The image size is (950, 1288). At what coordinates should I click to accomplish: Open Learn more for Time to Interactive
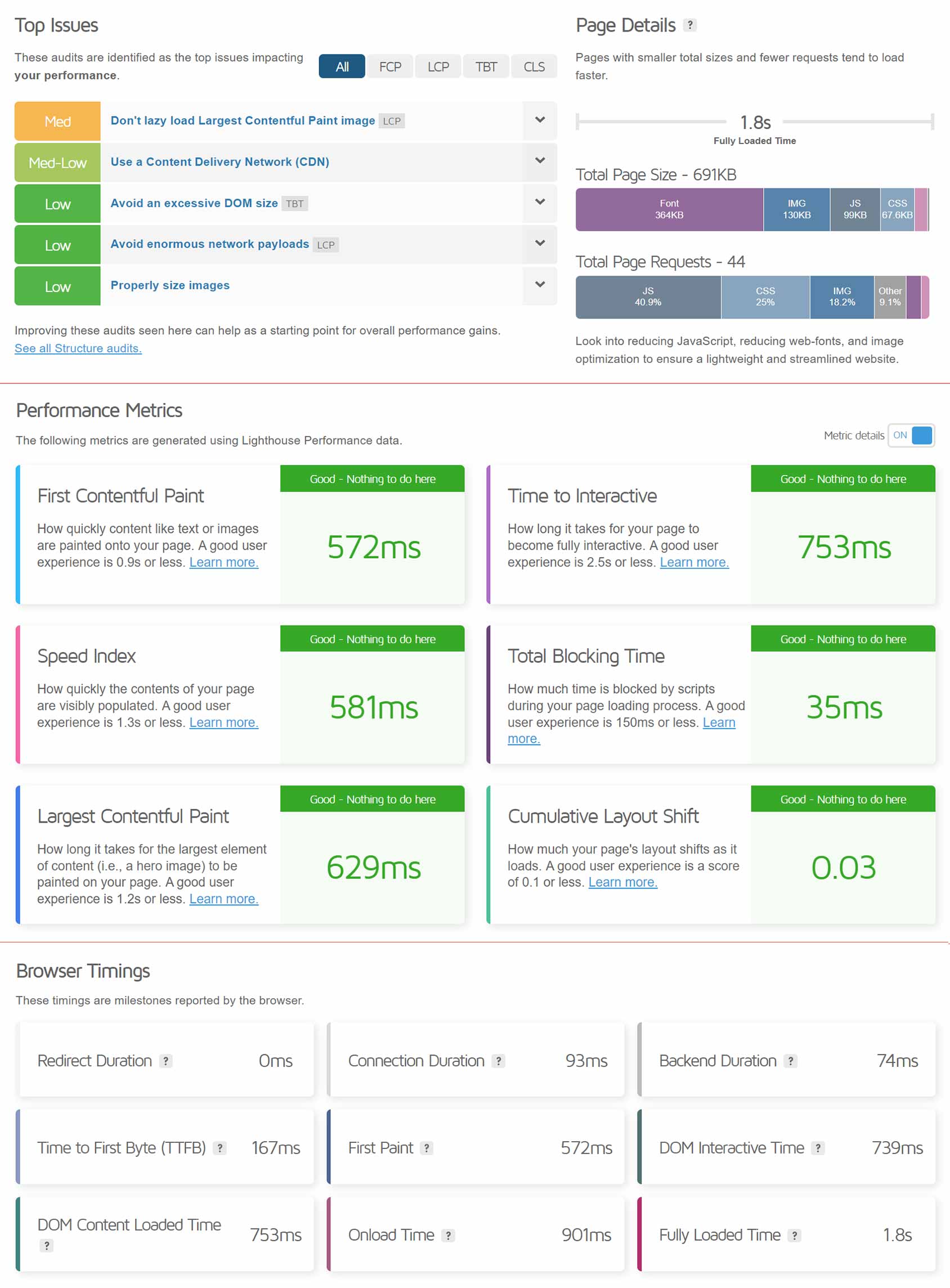click(694, 562)
